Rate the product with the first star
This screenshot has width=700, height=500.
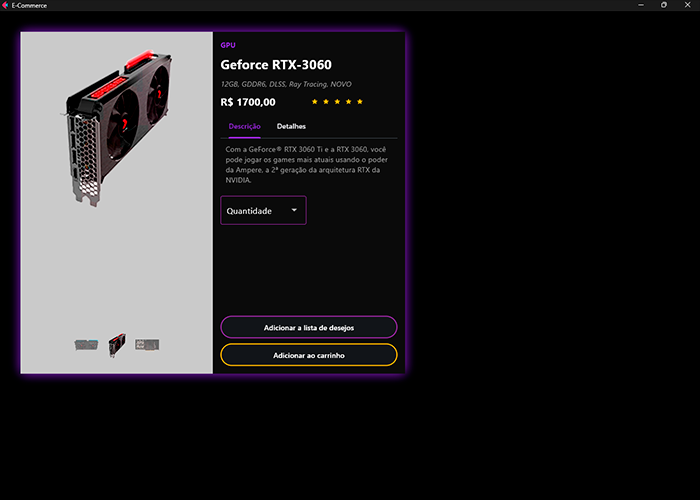314,102
